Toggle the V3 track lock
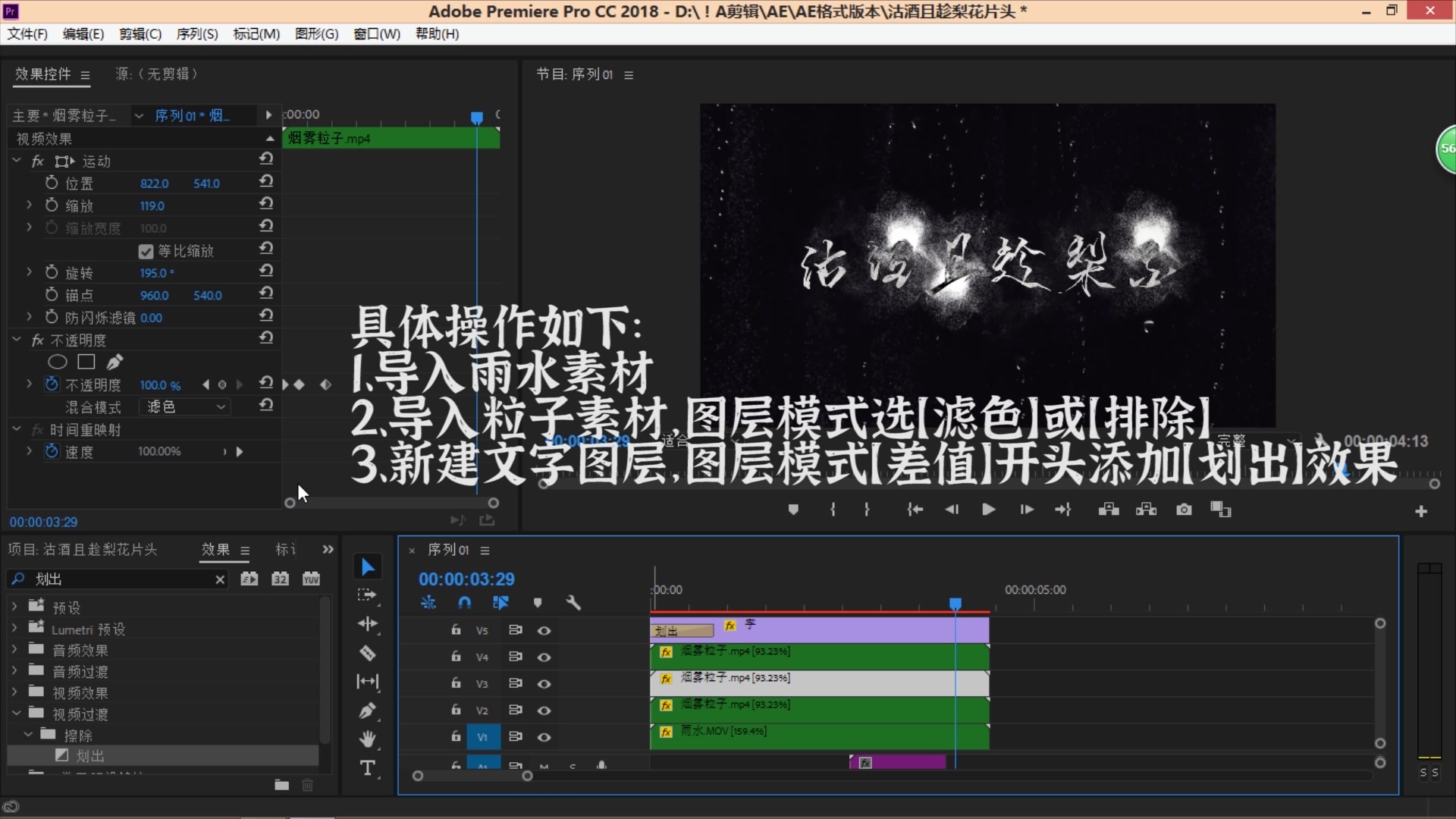Viewport: 1456px width, 819px height. 456,683
